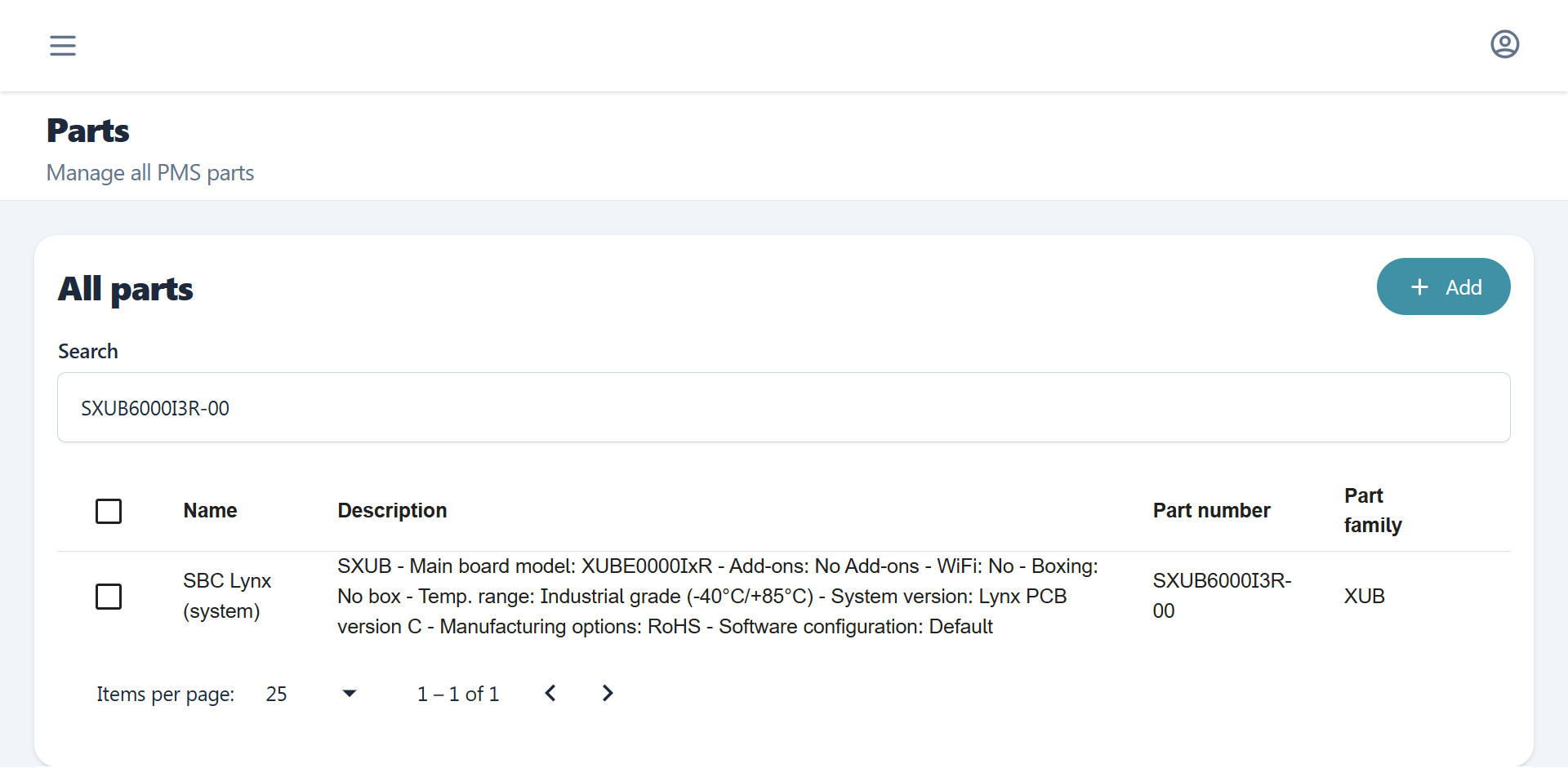Focus the search field containing SXUB6000I3R-00
The image size is (1568, 768).
coord(782,408)
